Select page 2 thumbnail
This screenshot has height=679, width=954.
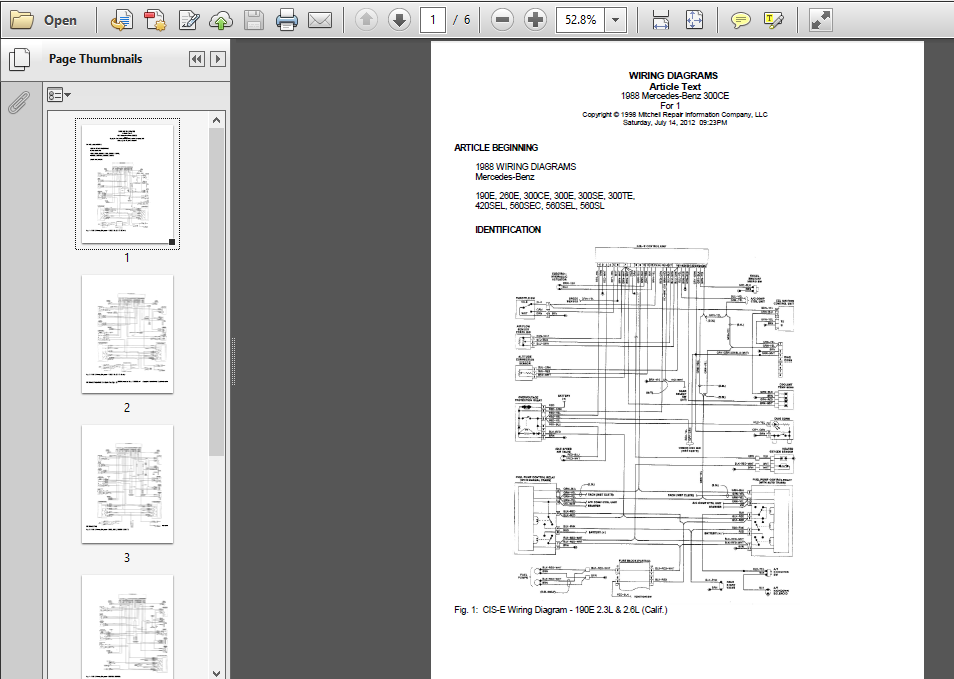coord(127,334)
